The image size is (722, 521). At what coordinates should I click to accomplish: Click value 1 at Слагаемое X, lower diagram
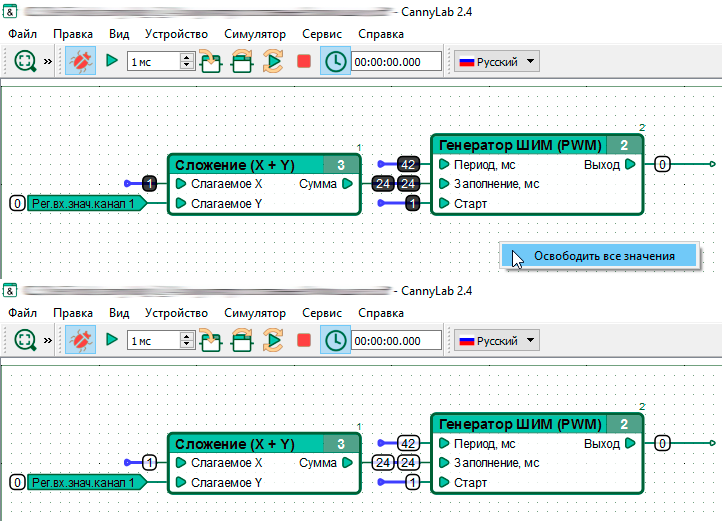tap(150, 462)
